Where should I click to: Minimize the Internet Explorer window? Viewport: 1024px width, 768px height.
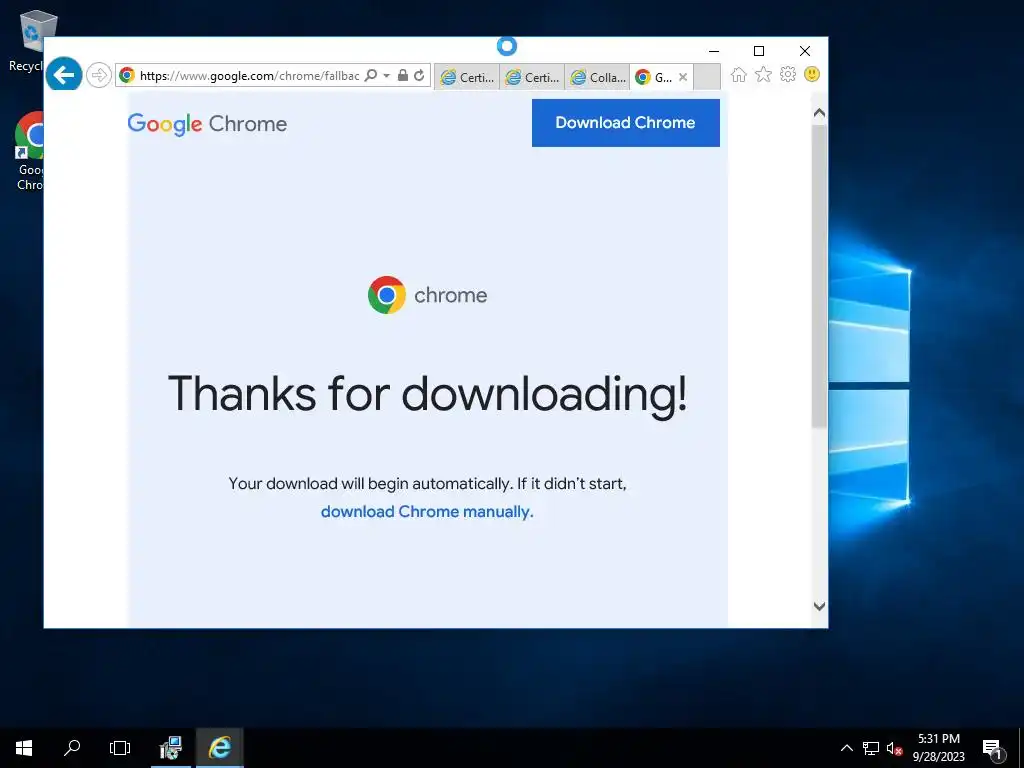[714, 51]
